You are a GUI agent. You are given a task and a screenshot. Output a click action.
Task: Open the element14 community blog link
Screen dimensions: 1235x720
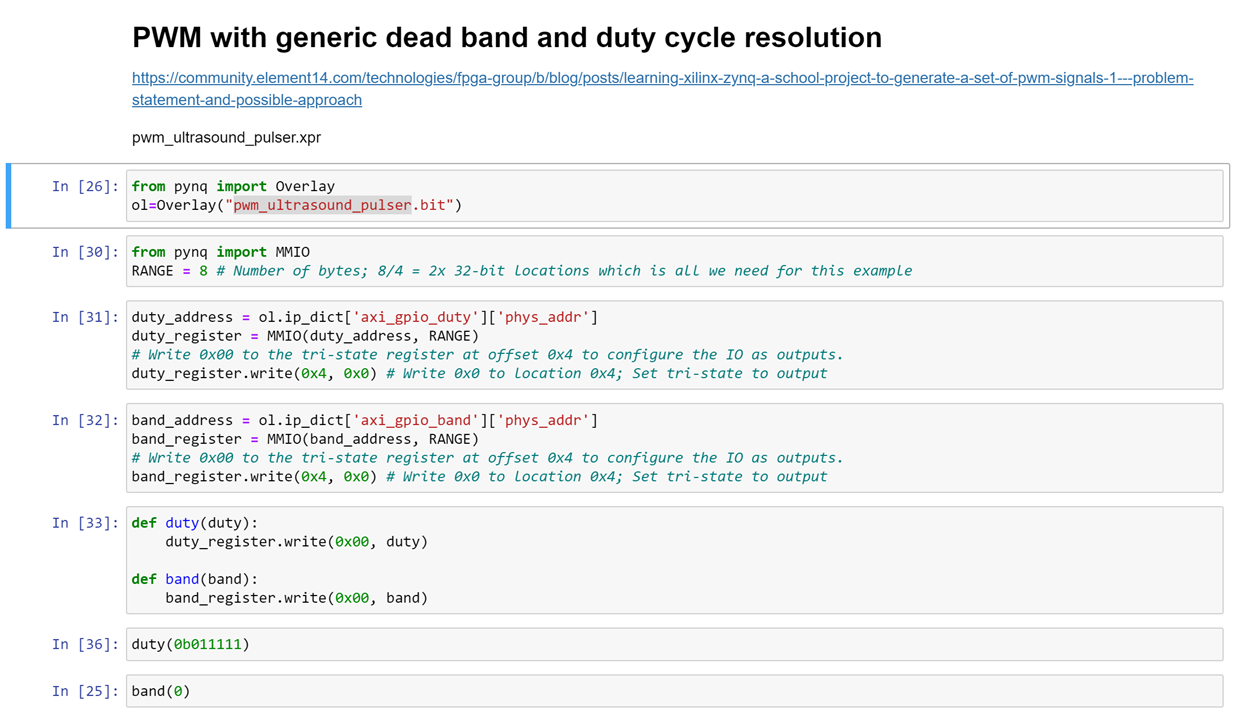pos(662,78)
